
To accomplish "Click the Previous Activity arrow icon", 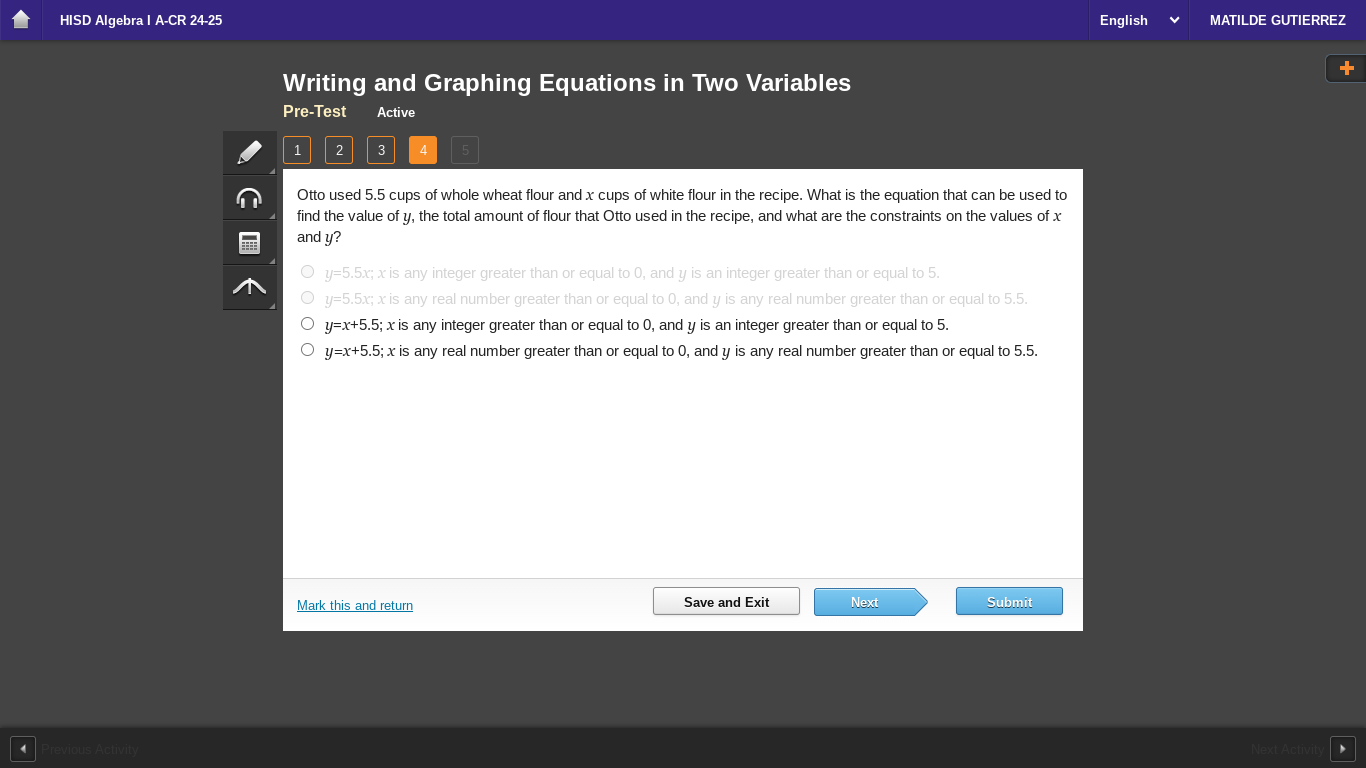I will (x=22, y=748).
